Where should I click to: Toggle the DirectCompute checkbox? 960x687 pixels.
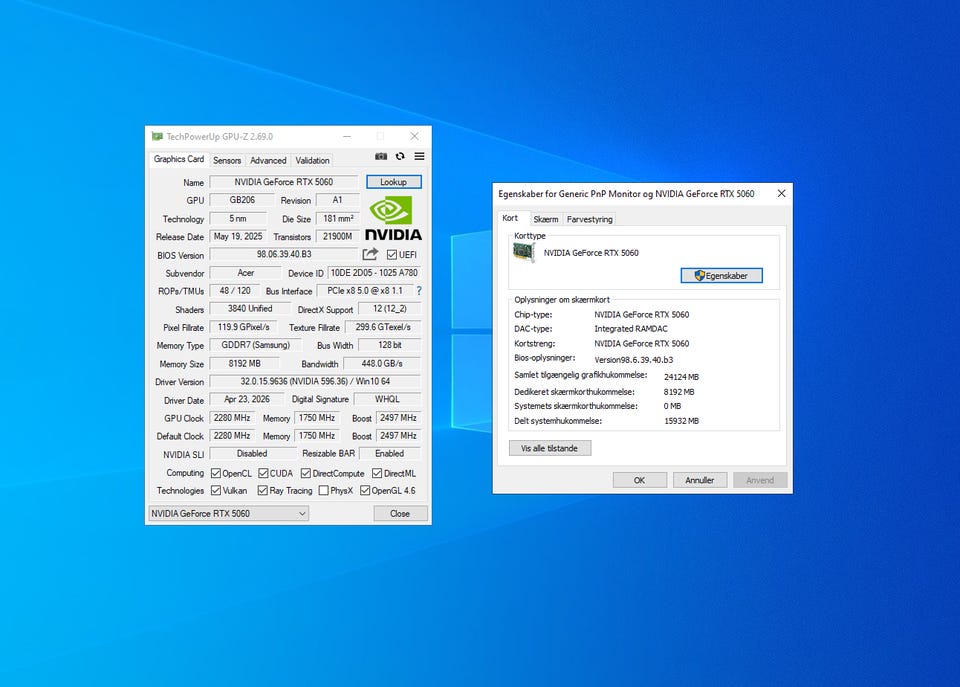pos(306,473)
